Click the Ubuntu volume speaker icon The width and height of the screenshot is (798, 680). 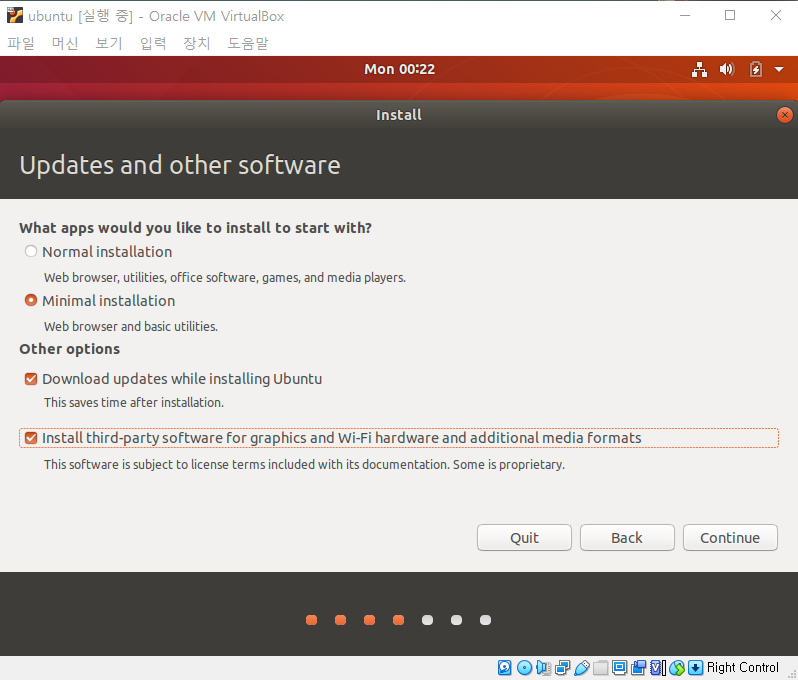727,69
